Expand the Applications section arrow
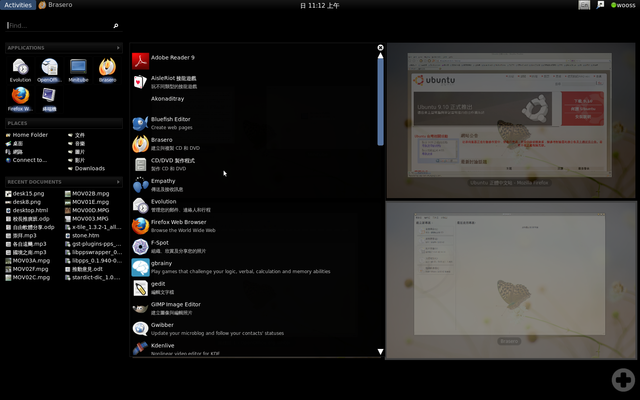Viewport: 640px width, 400px height. [118, 48]
